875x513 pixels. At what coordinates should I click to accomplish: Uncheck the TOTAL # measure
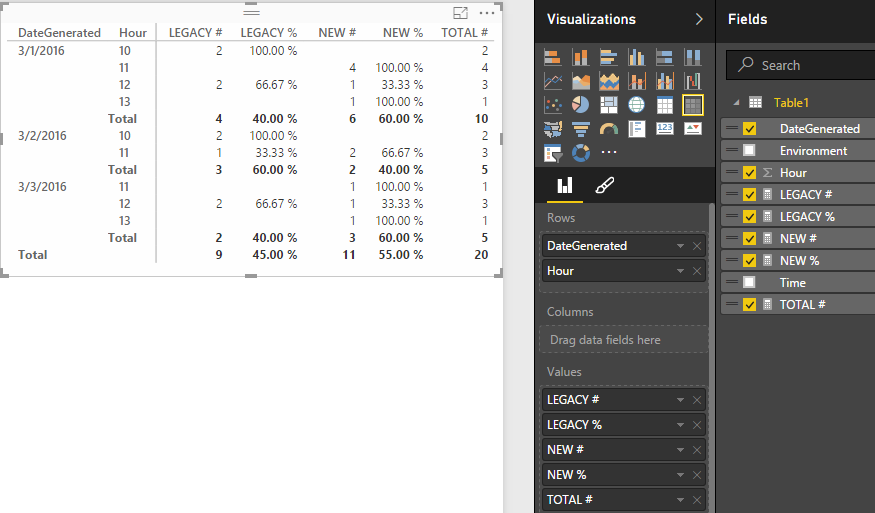coord(749,304)
